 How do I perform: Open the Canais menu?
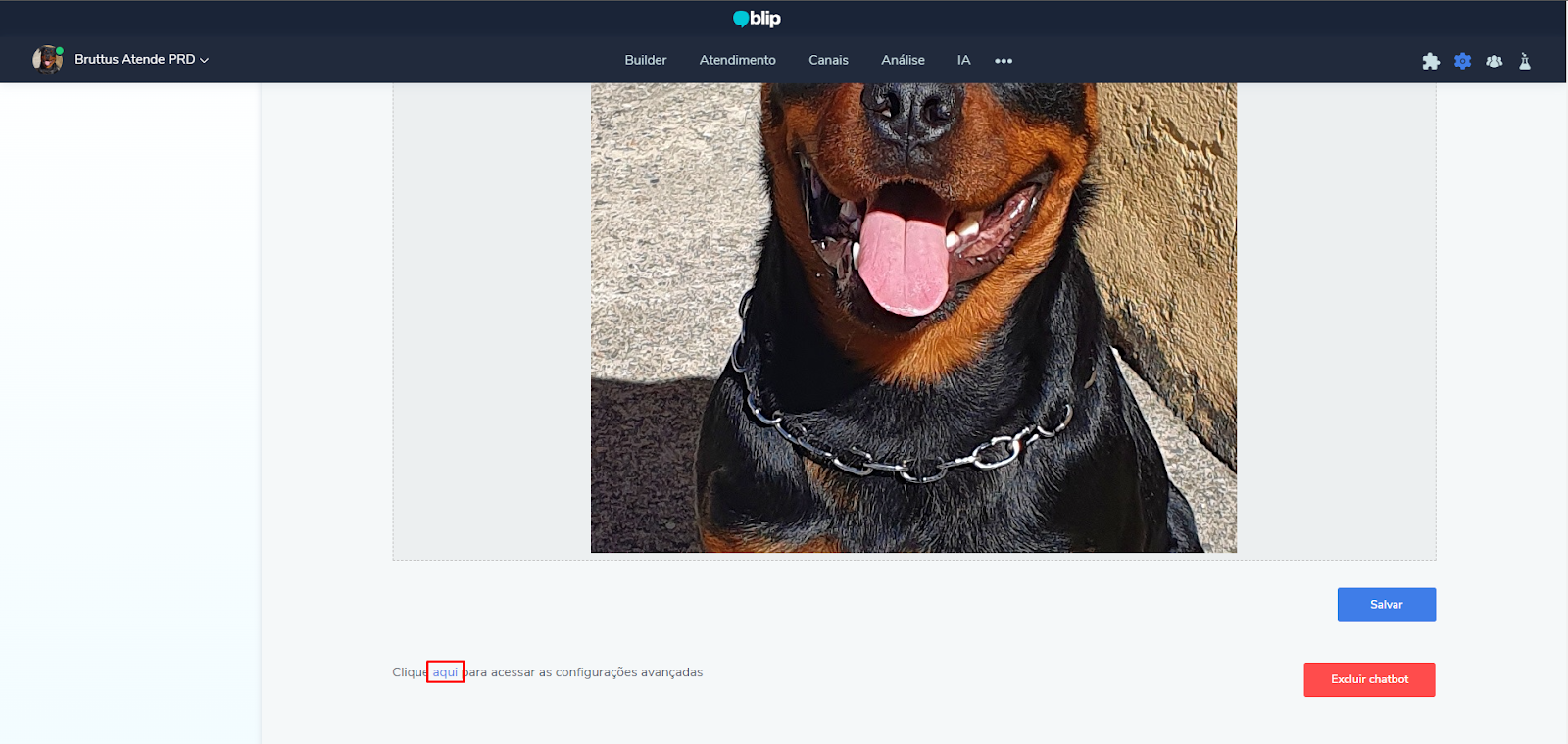point(828,60)
